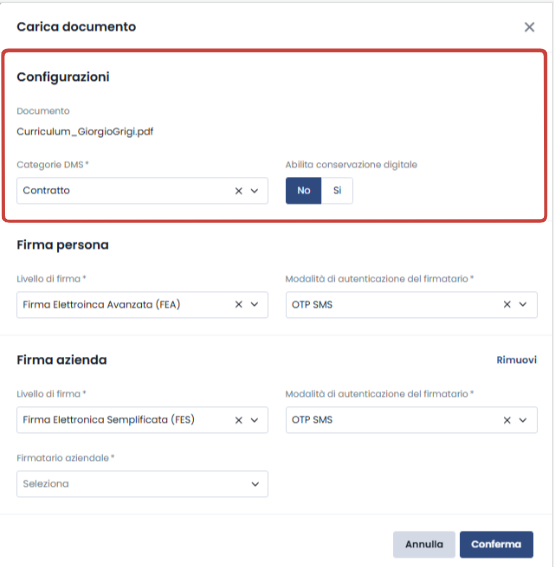
Task: Open the Firmatario aziendale Seleziona dropdown
Action: (x=142, y=484)
